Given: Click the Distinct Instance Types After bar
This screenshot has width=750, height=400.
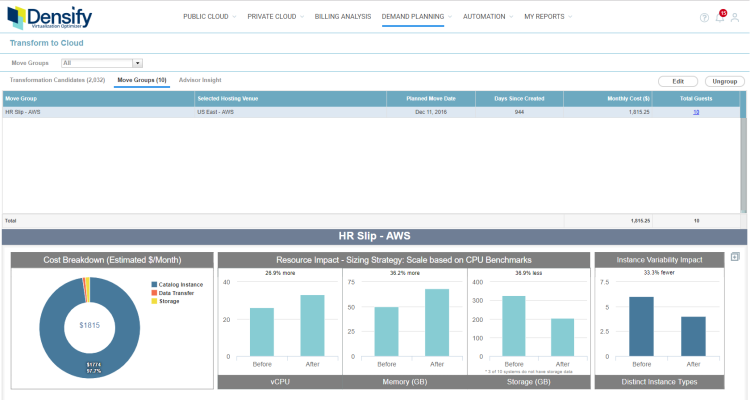Looking at the screenshot, I should click(693, 337).
